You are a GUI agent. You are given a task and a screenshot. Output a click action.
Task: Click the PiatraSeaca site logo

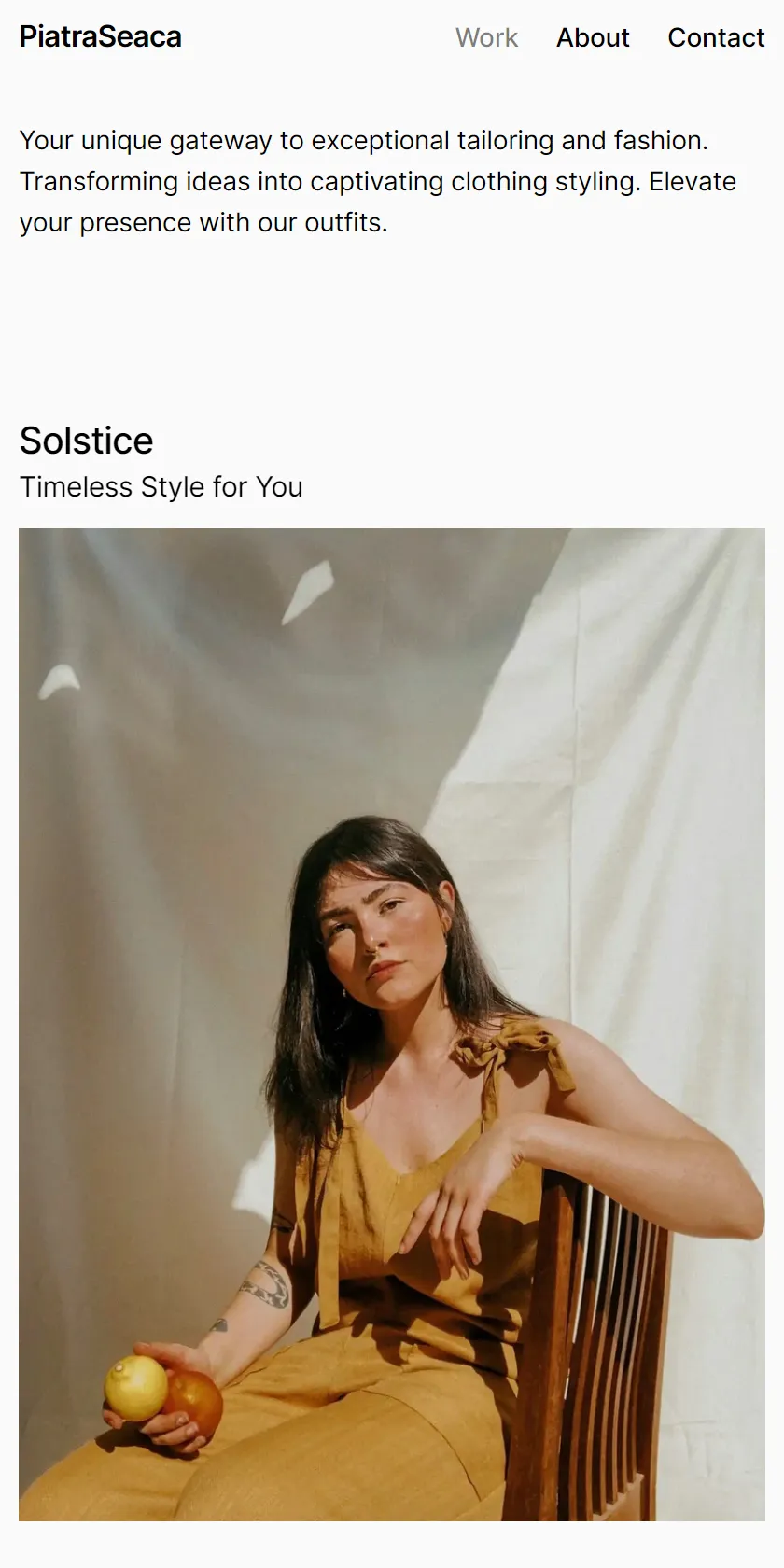[x=101, y=37]
